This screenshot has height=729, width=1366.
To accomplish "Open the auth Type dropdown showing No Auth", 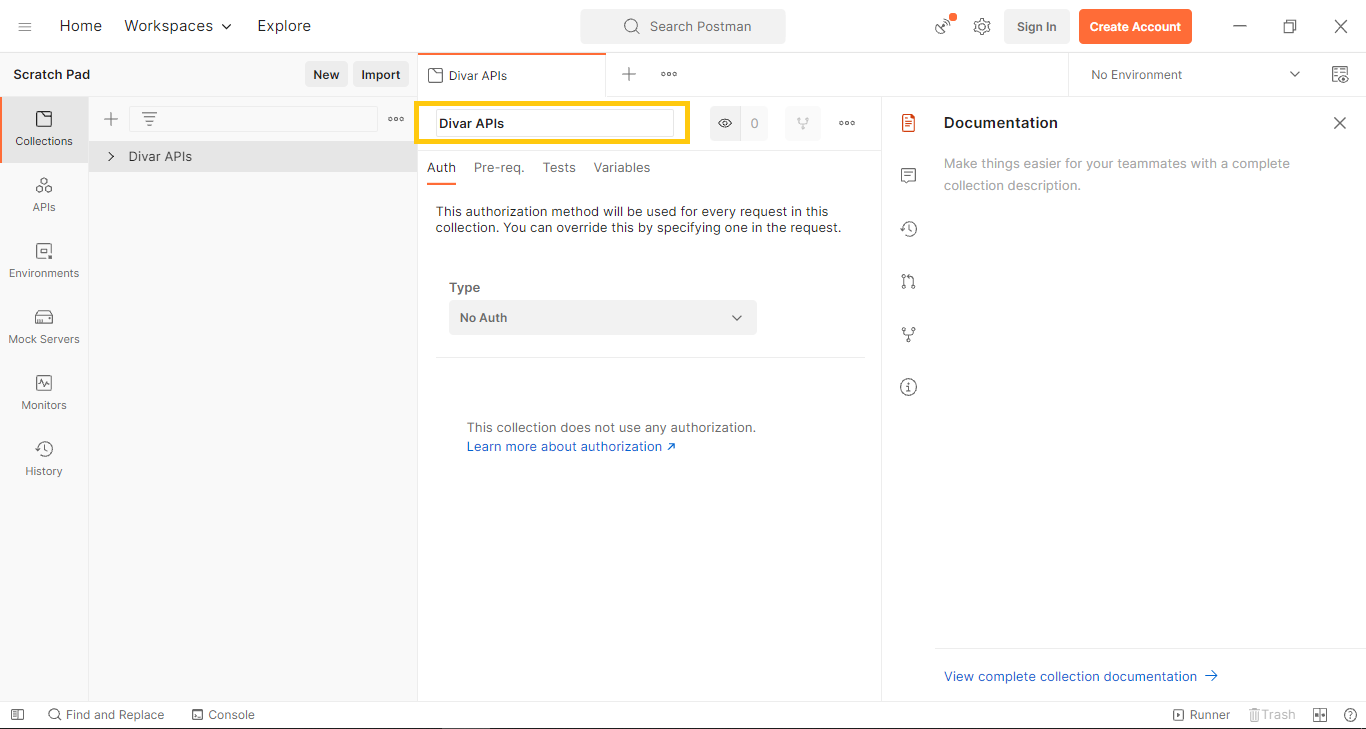I will pos(603,318).
